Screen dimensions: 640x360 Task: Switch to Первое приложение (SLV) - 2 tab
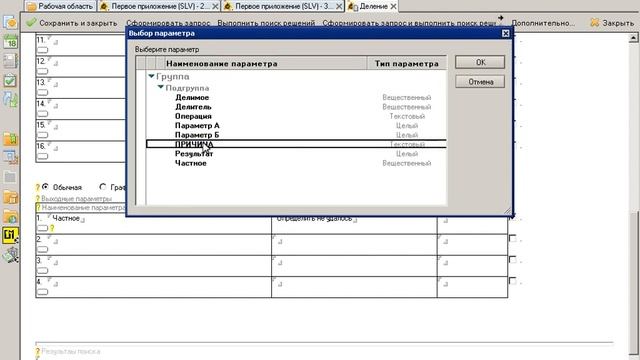coord(160,7)
